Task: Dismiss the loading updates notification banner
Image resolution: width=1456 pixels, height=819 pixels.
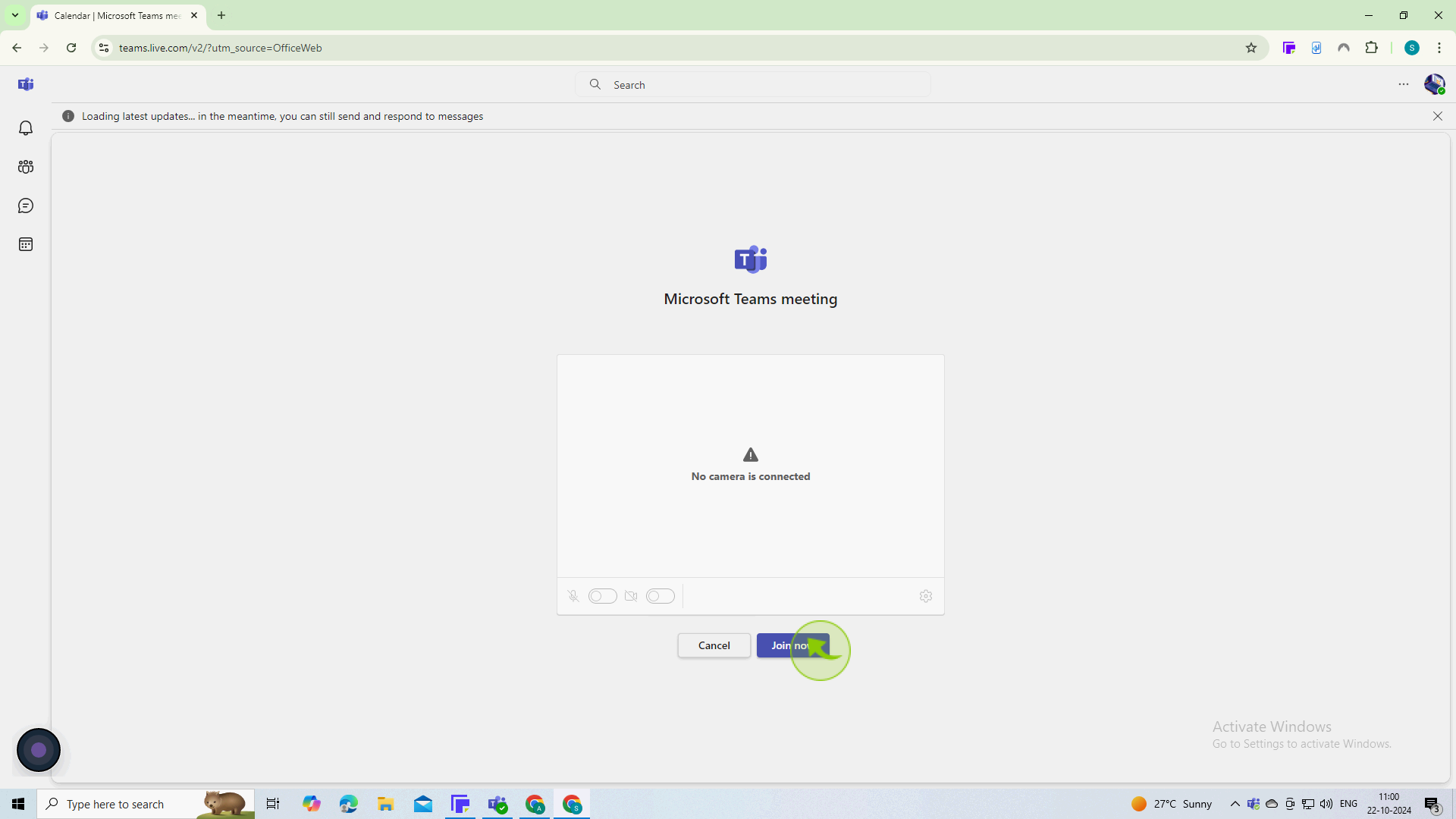Action: (1438, 116)
